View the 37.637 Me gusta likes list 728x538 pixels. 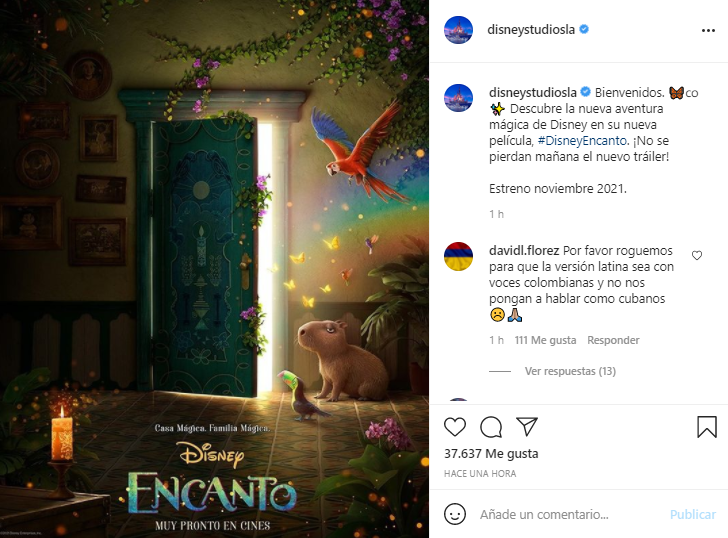[x=491, y=454]
